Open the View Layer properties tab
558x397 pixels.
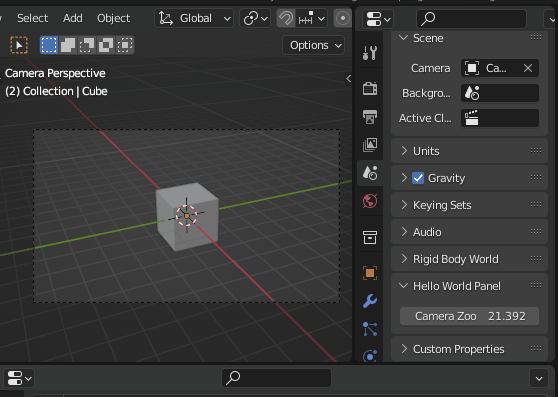[x=370, y=145]
